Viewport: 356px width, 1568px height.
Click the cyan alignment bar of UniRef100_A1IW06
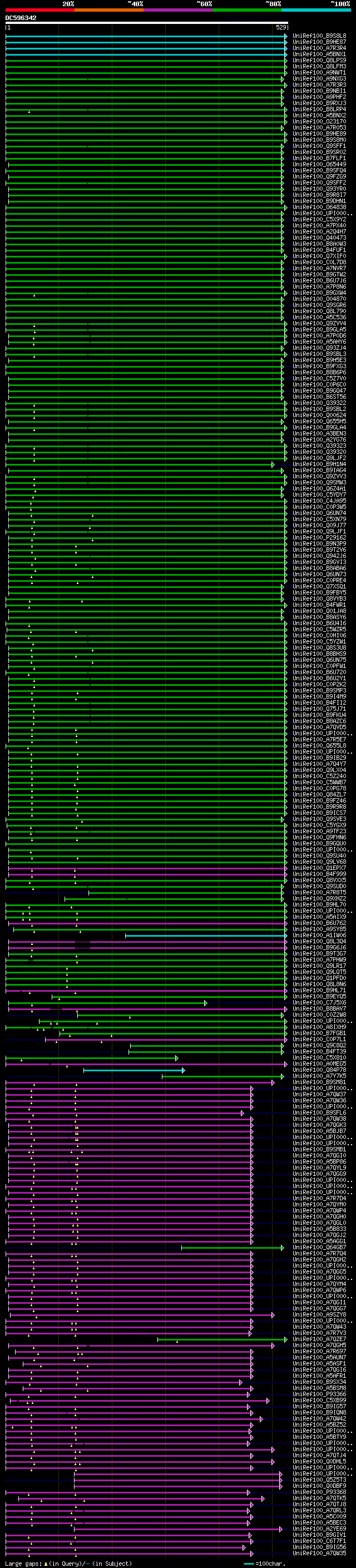pyautogui.click(x=206, y=936)
